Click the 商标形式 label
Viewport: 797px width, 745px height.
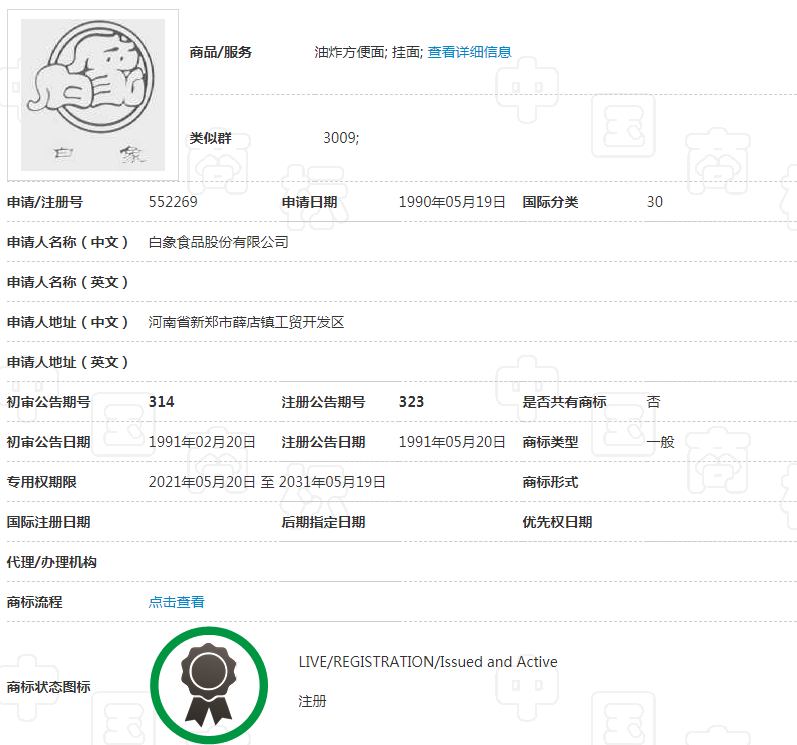550,482
